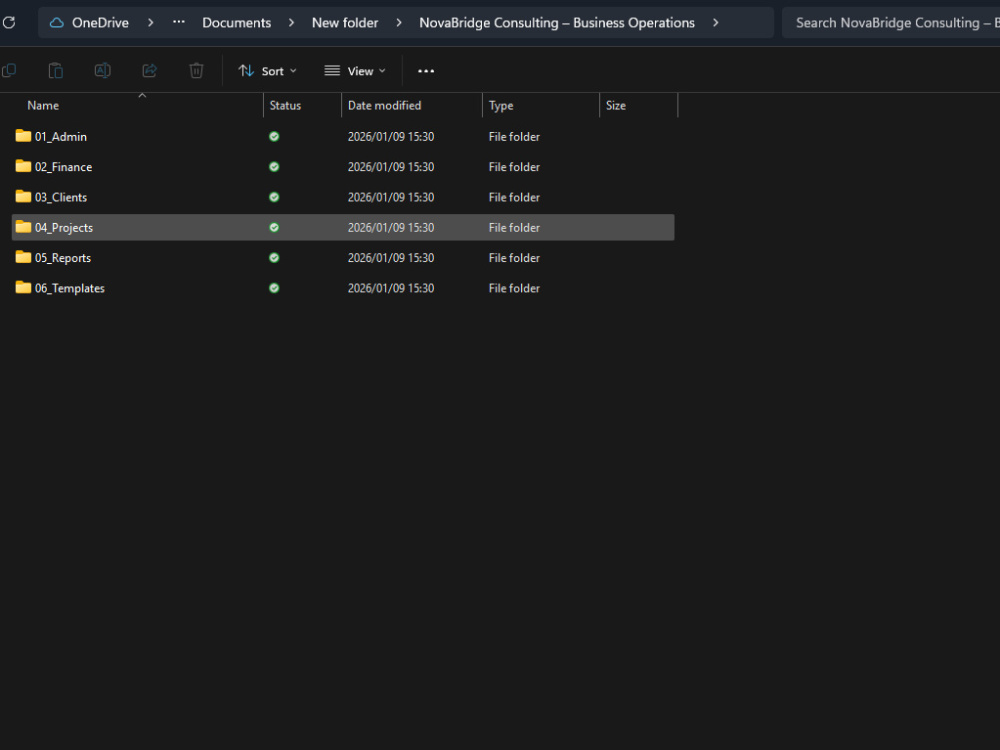Sort by the Name column header

coord(43,106)
